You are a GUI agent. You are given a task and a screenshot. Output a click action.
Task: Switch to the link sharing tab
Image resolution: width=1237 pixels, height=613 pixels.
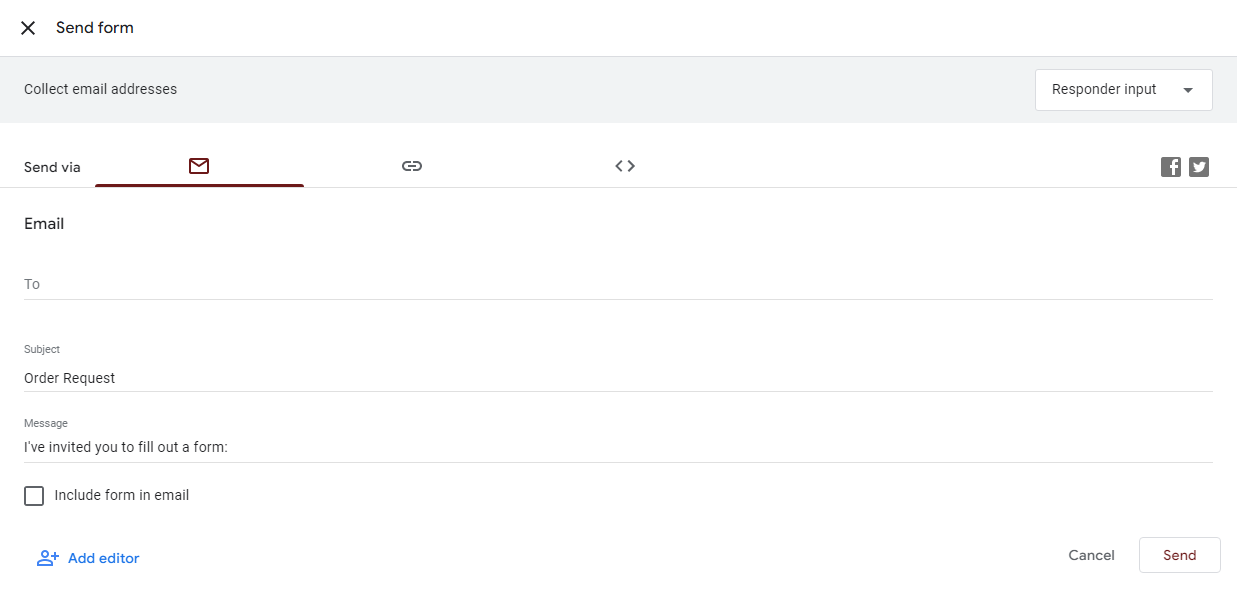tap(412, 166)
